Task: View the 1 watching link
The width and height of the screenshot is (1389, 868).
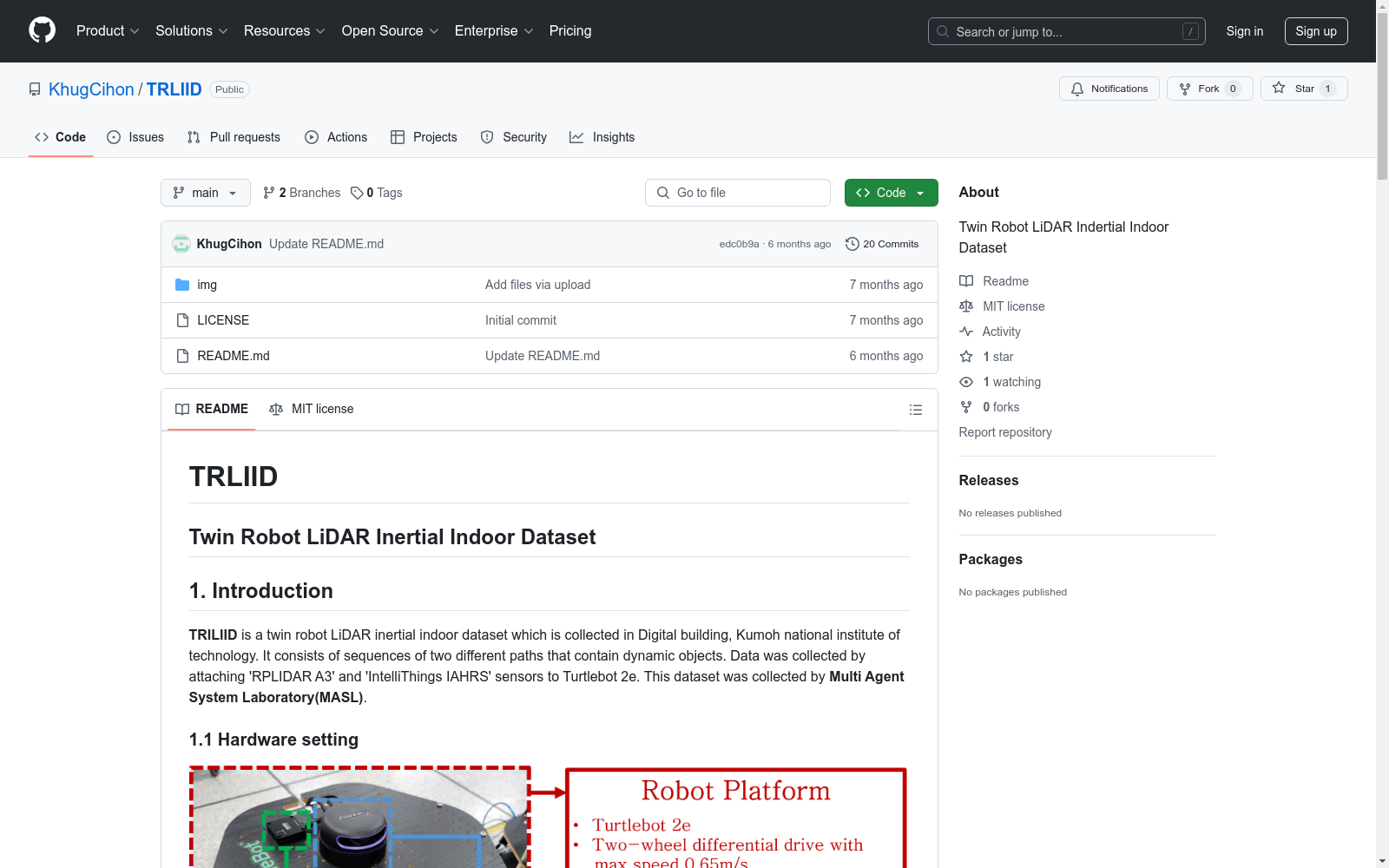Action: [x=1000, y=382]
